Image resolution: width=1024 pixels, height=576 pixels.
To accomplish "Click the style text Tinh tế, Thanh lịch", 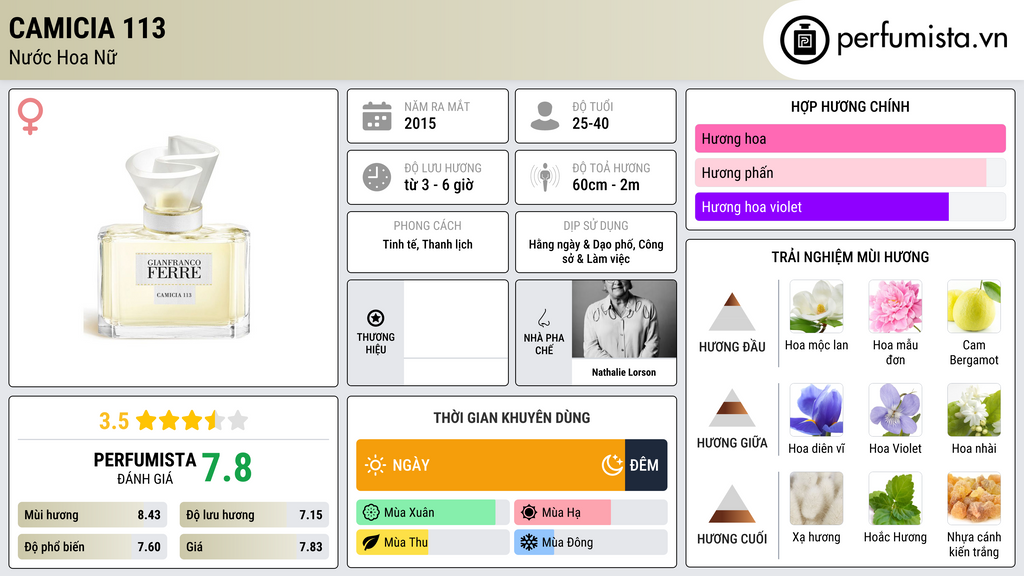I will [428, 244].
